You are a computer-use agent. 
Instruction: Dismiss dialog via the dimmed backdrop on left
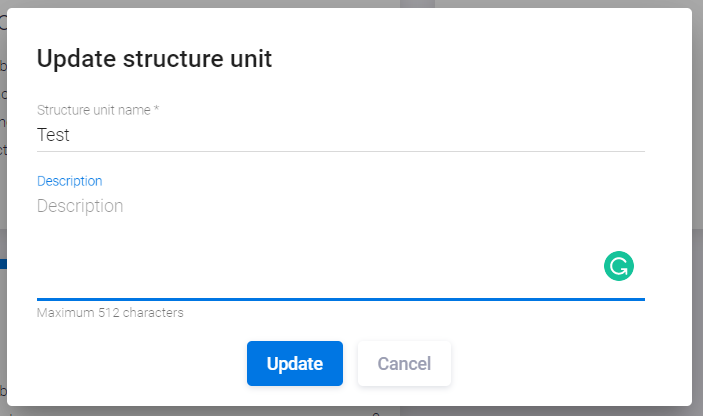click(3, 320)
